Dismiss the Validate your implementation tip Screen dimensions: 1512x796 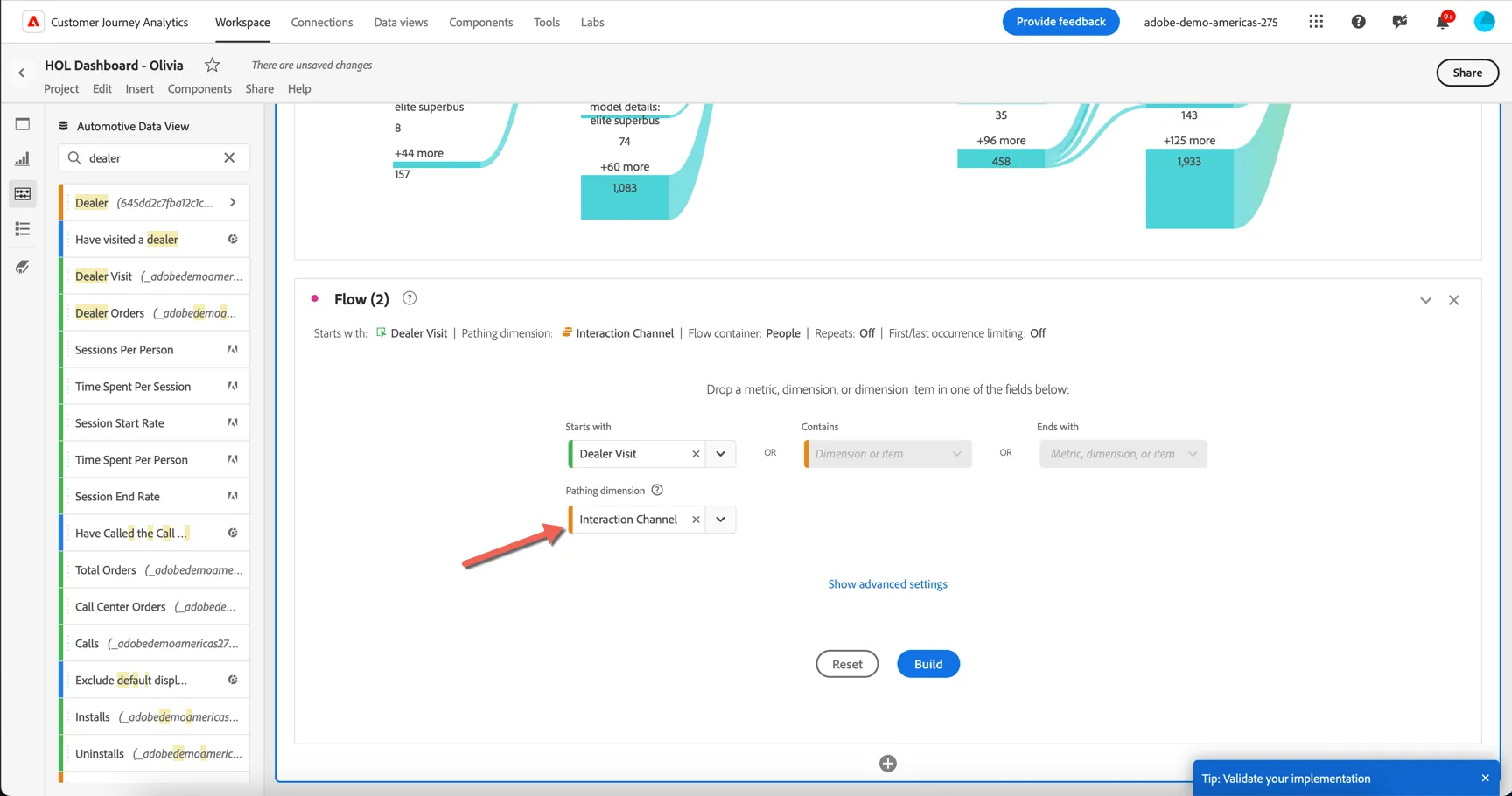click(1485, 779)
